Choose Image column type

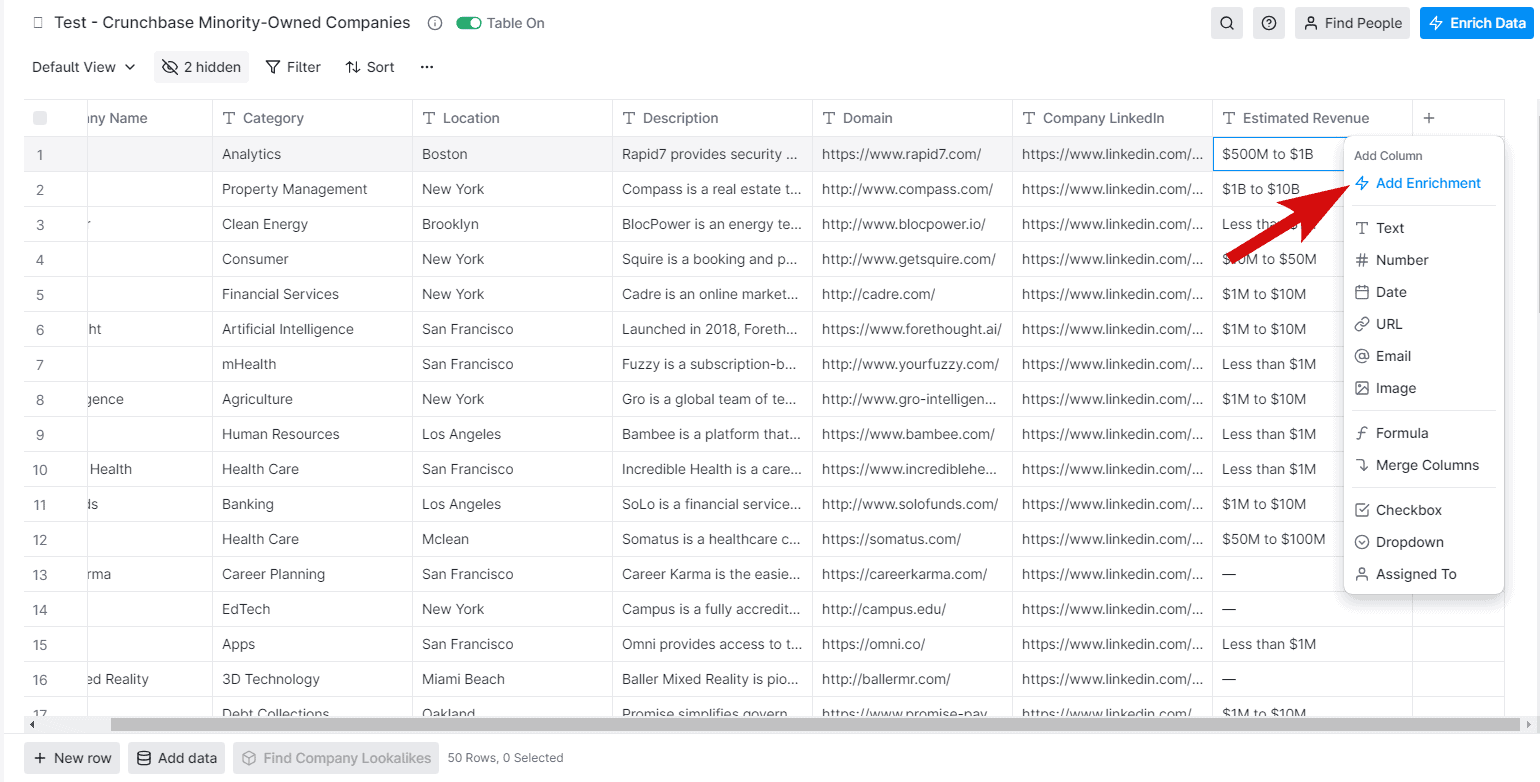pos(1424,388)
